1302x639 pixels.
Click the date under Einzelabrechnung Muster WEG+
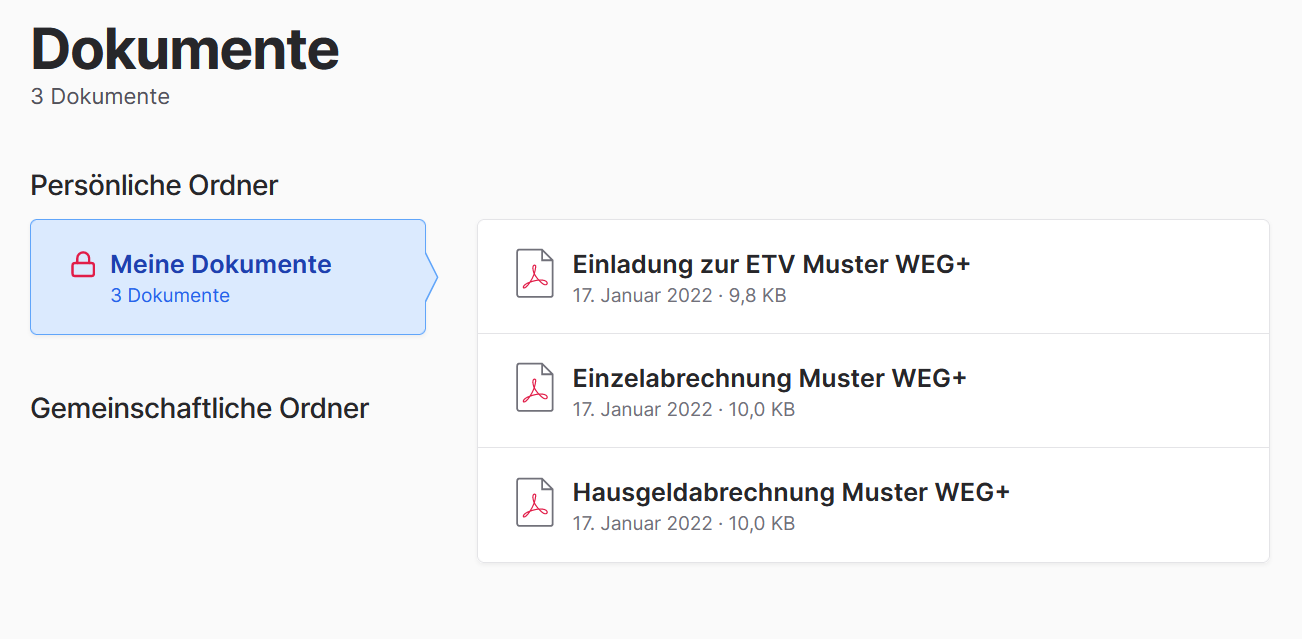[x=642, y=410]
